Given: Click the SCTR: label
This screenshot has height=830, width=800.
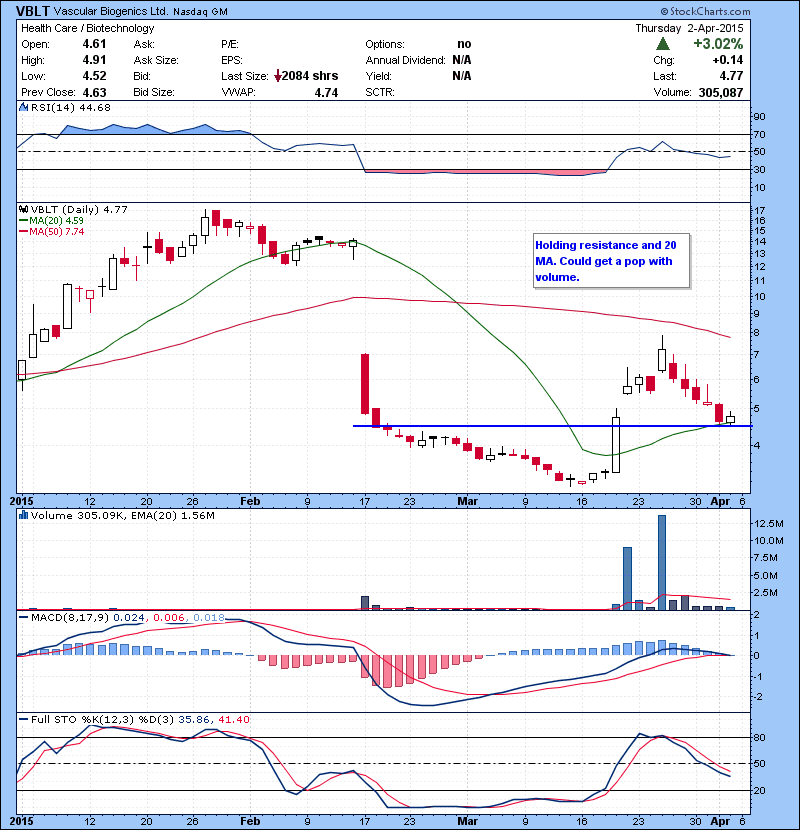Looking at the screenshot, I should [380, 92].
